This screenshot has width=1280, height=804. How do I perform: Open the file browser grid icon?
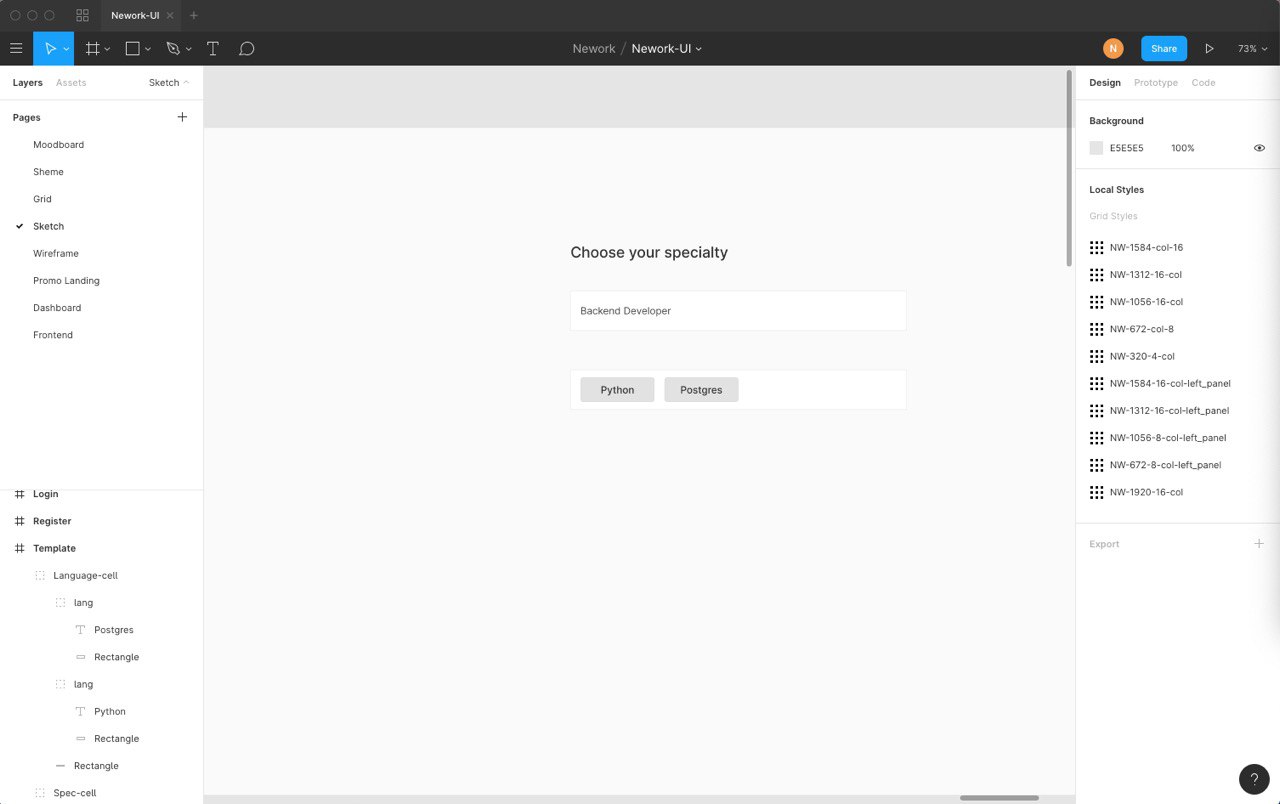[82, 15]
